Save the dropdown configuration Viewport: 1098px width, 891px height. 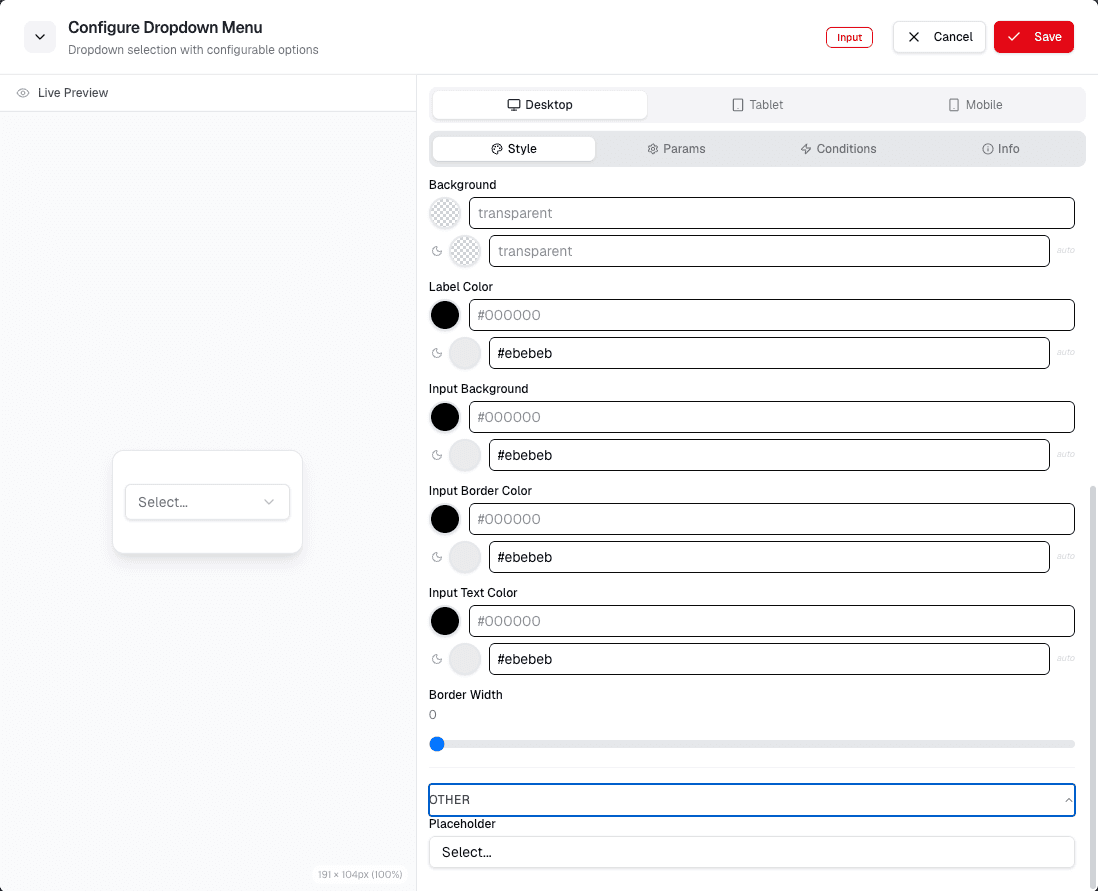[1034, 37]
